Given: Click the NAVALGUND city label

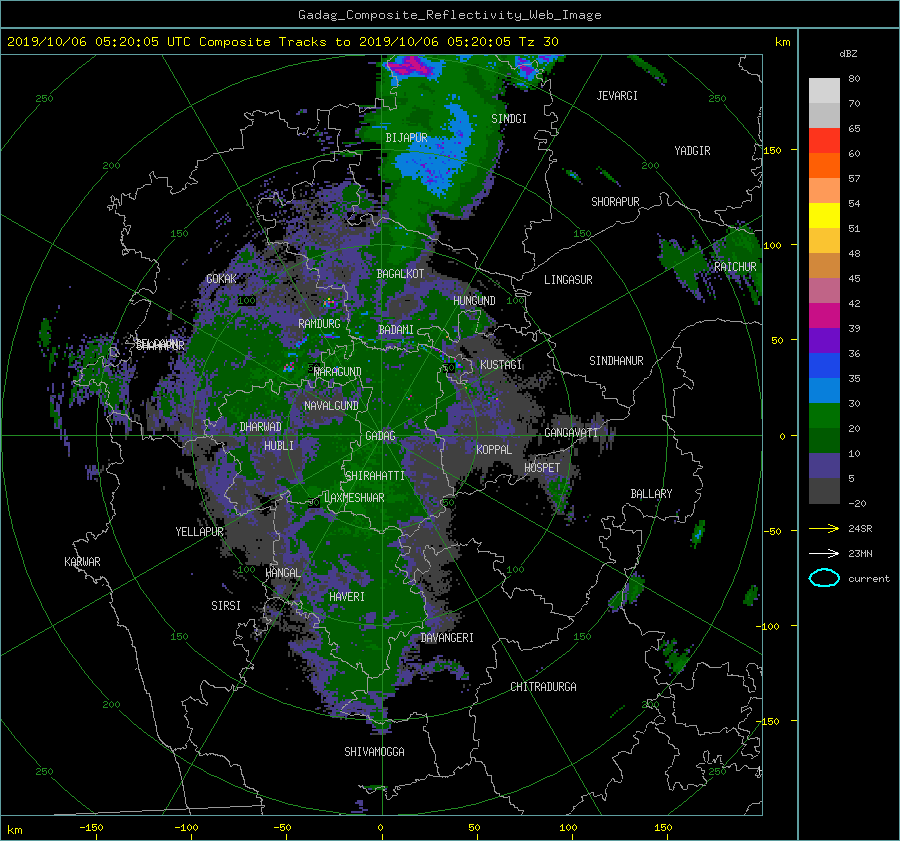Looking at the screenshot, I should coord(331,406).
